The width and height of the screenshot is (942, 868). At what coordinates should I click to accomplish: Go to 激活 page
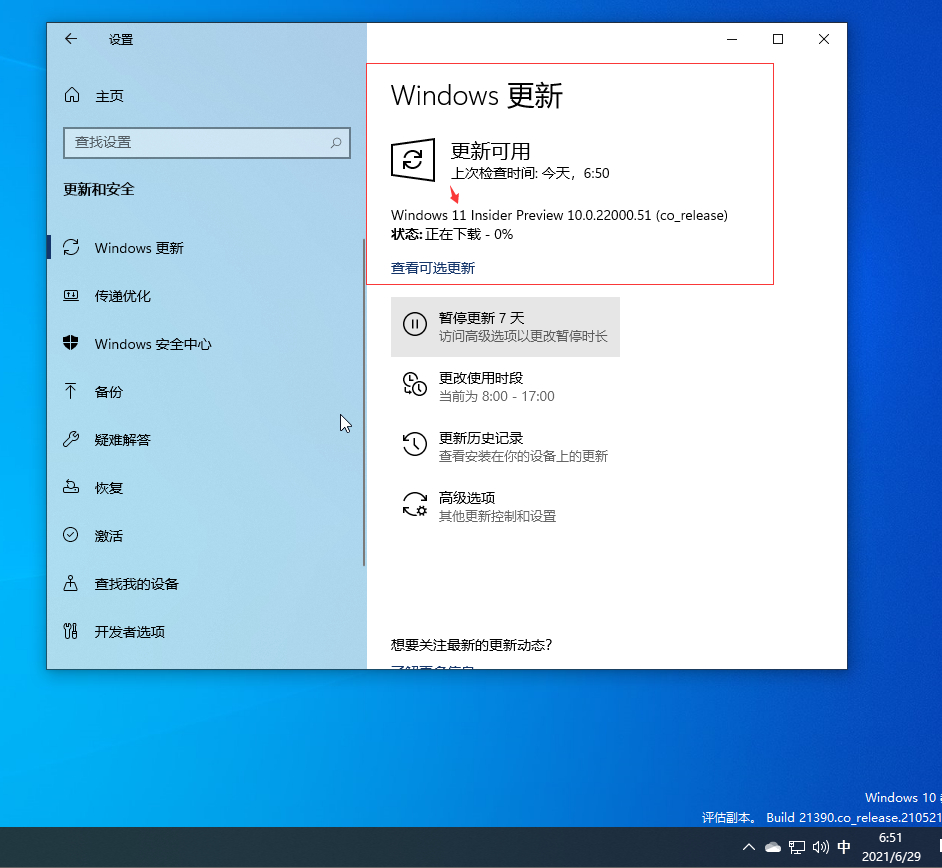(x=206, y=535)
